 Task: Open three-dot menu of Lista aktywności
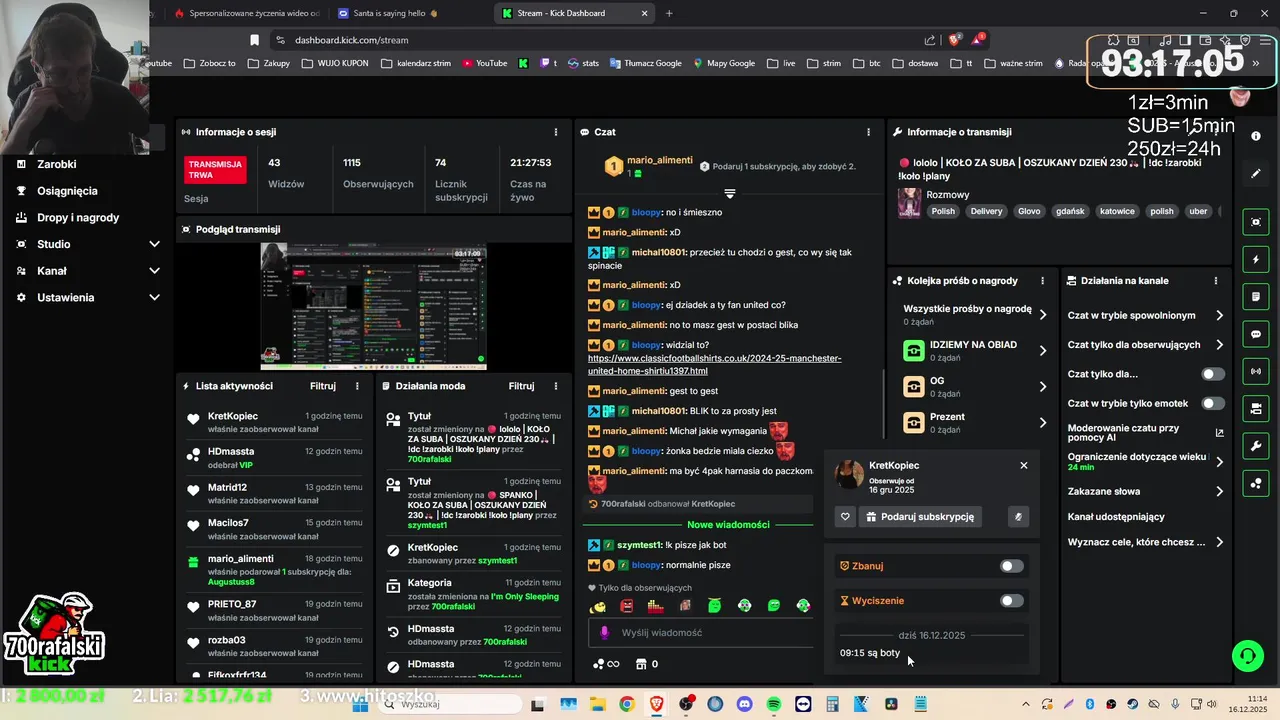pos(357,386)
